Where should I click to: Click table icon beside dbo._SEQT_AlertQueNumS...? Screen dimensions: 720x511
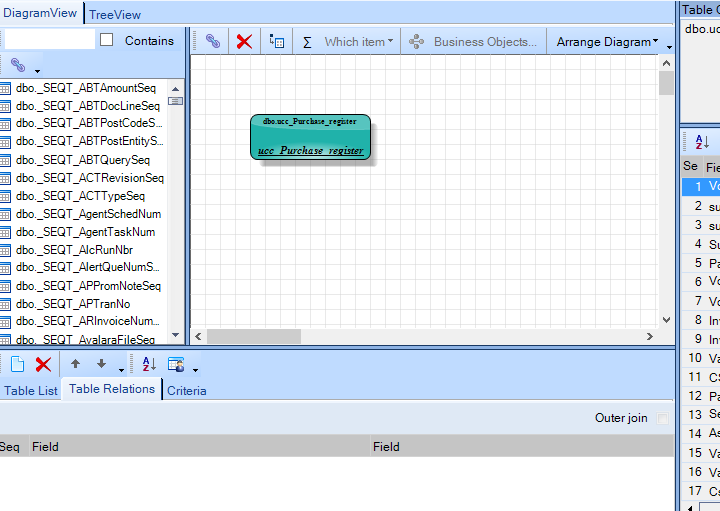coord(5,268)
